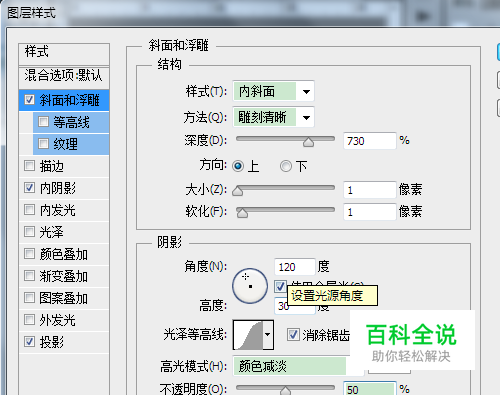The height and width of the screenshot is (395, 500).
Task: Enable the 颜色叠加 checkbox
Action: (x=29, y=253)
